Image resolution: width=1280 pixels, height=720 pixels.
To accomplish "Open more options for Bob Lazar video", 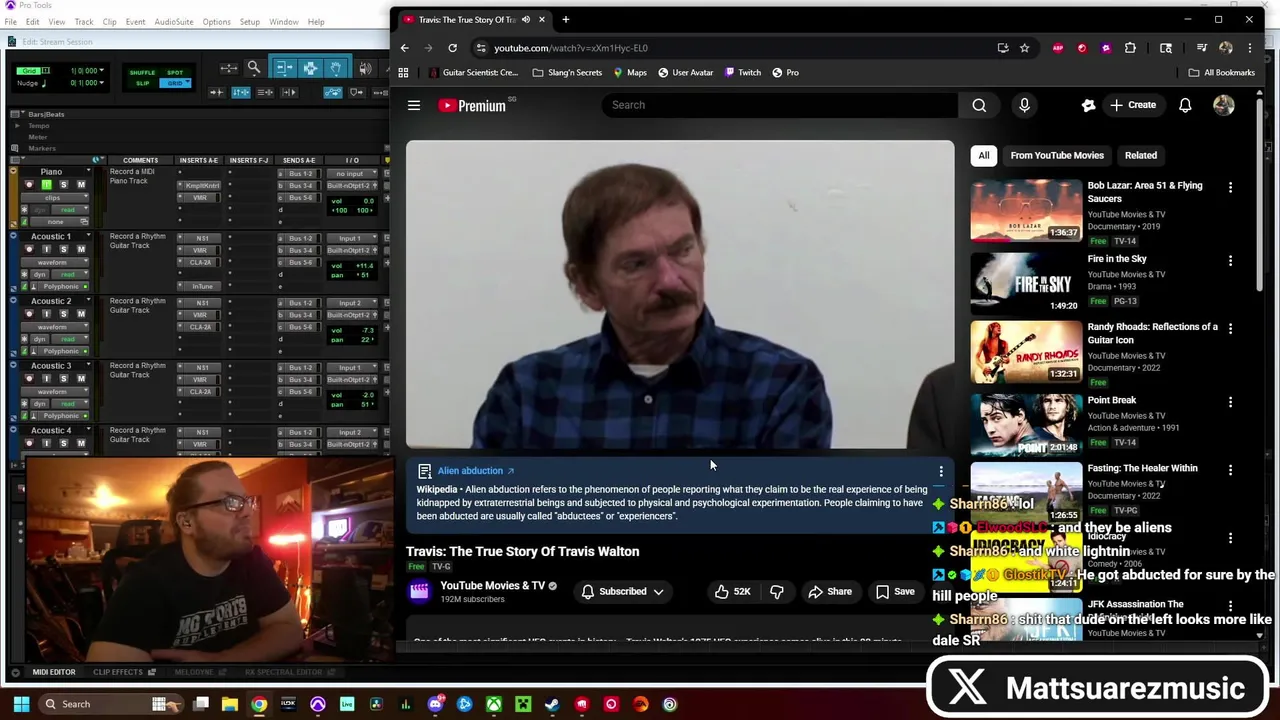I will [1230, 187].
